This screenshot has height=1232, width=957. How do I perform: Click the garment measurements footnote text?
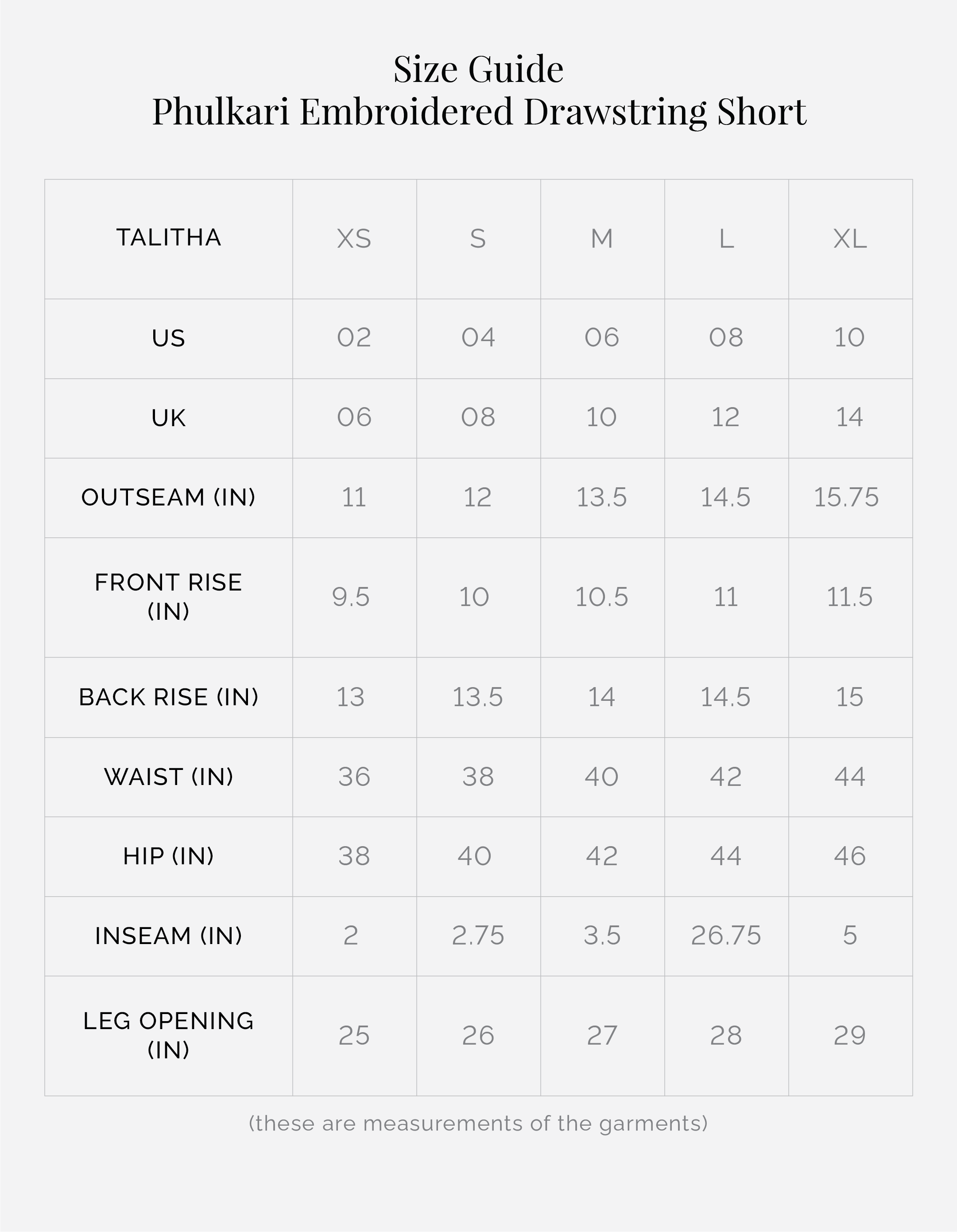[478, 1123]
